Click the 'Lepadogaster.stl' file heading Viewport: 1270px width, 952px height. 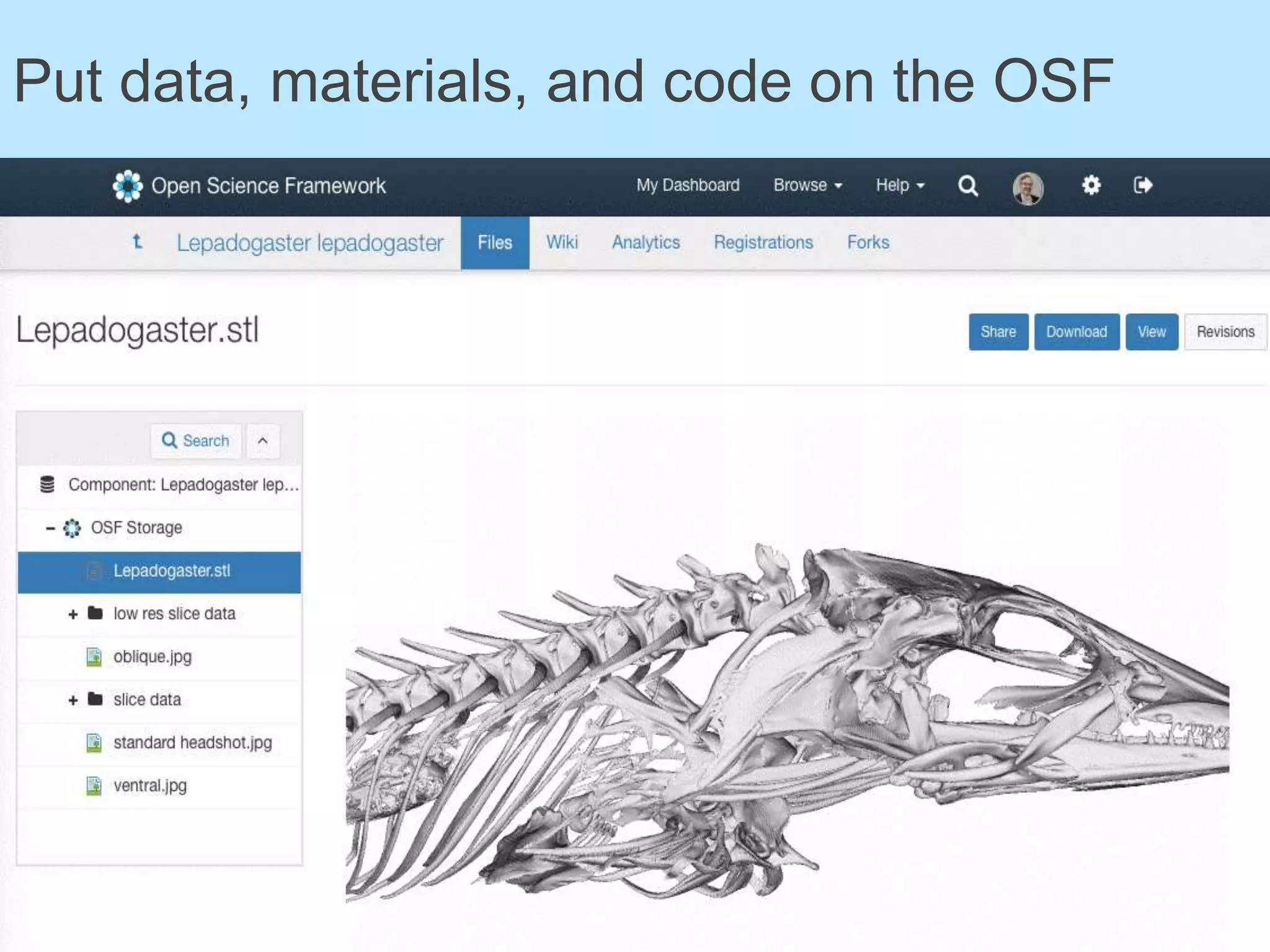pos(137,330)
